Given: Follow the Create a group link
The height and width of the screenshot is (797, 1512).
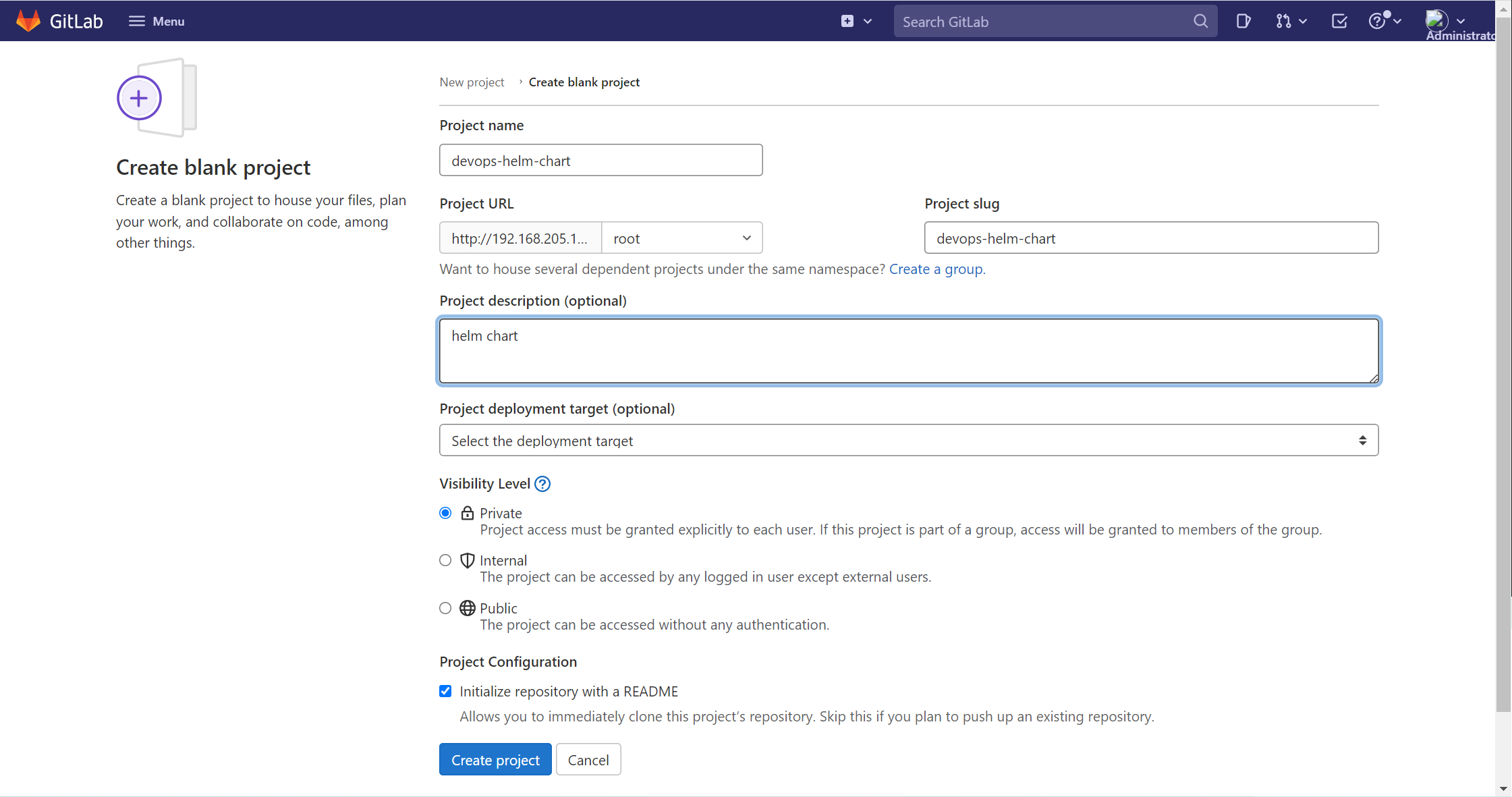Looking at the screenshot, I should [936, 269].
